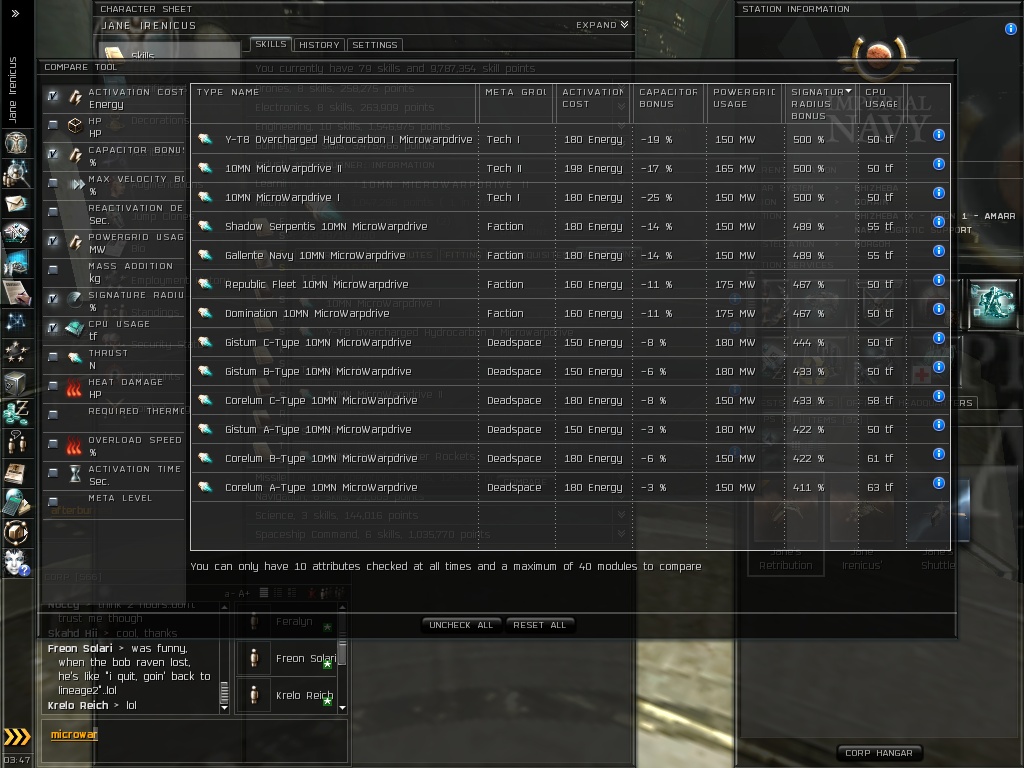
Task: Open the Mail envelope icon in sidebar
Action: [16, 204]
